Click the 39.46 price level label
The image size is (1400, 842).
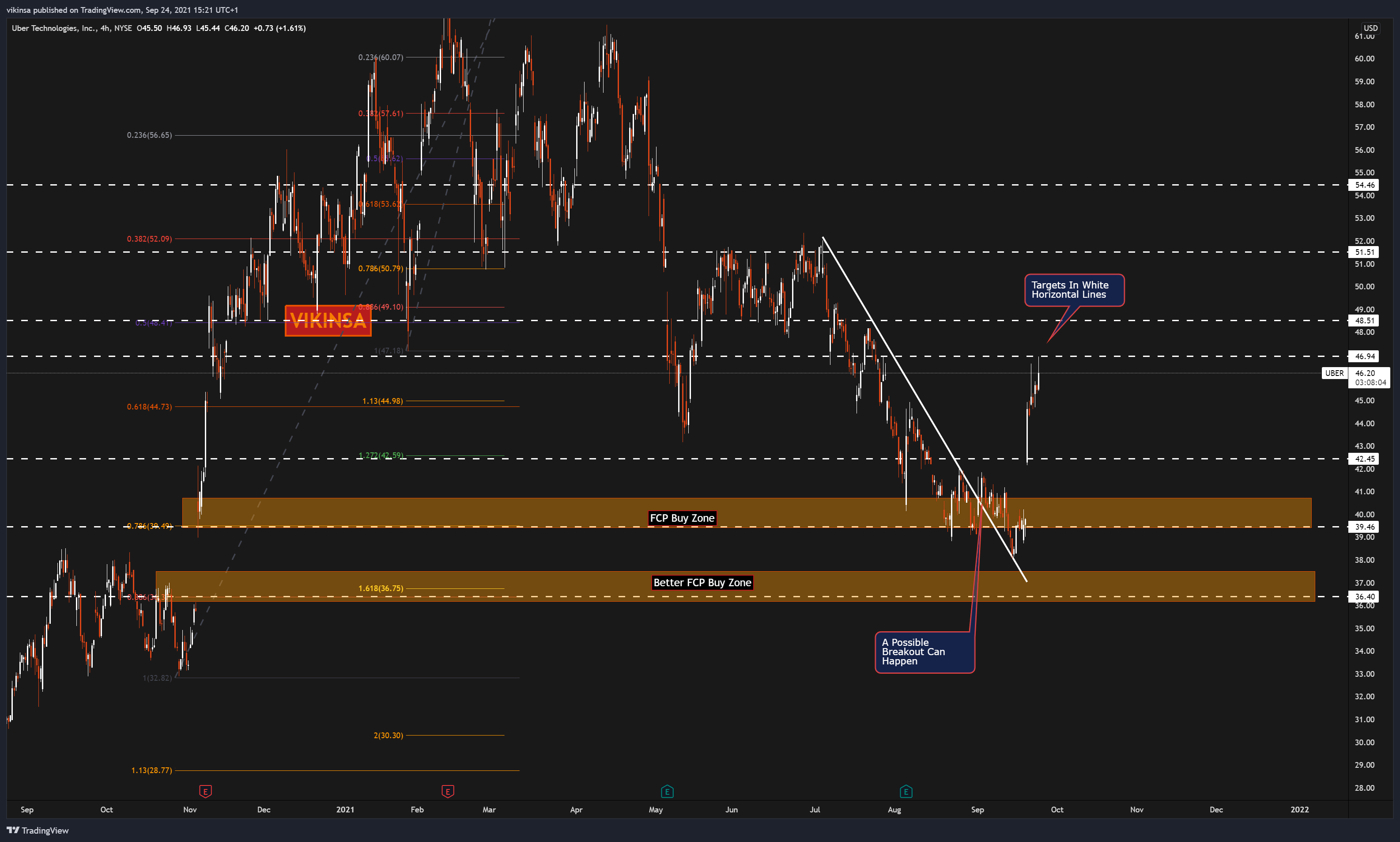[1364, 527]
